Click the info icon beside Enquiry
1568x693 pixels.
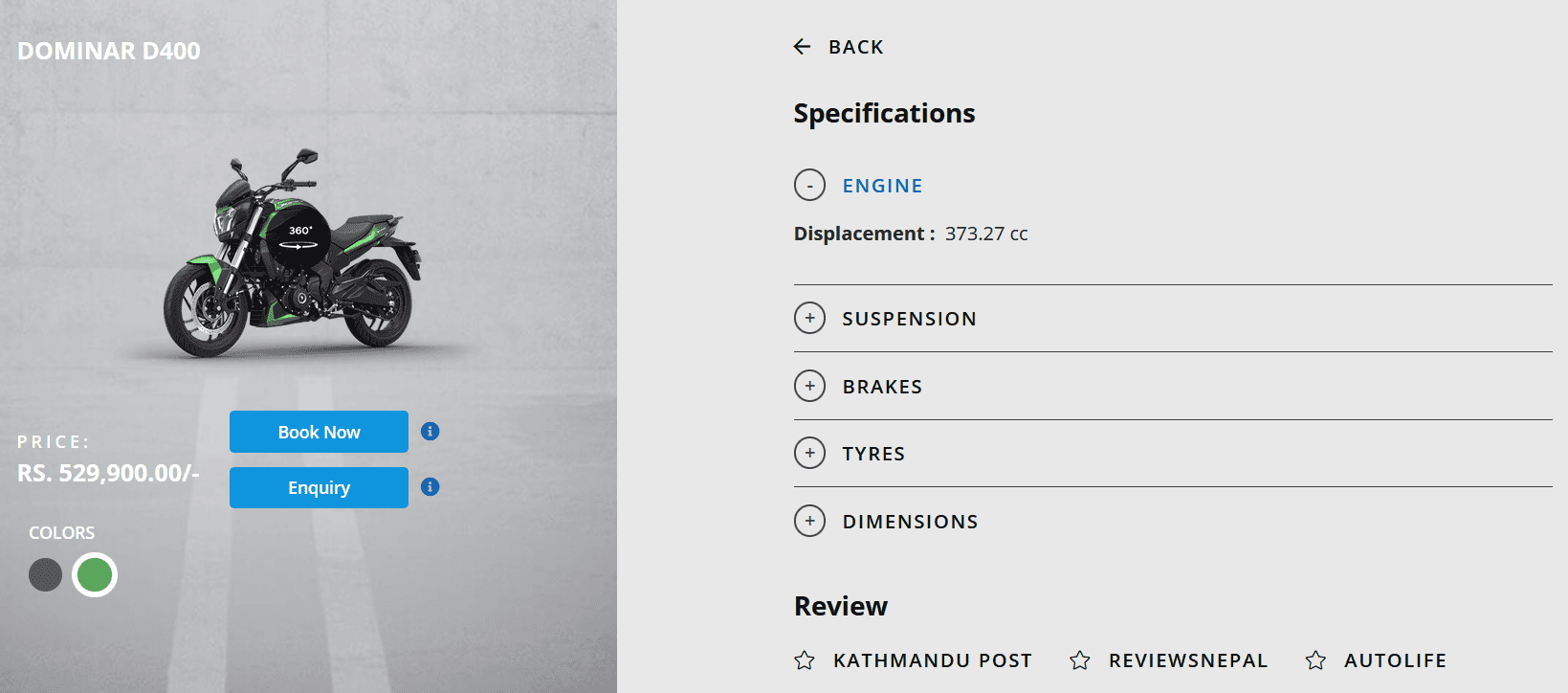tap(431, 487)
